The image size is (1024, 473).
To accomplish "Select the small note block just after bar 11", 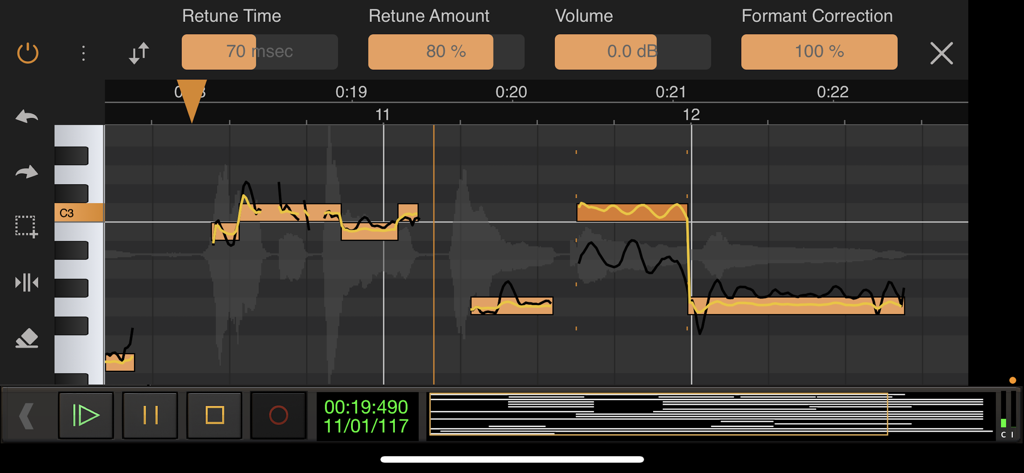I will coord(408,212).
